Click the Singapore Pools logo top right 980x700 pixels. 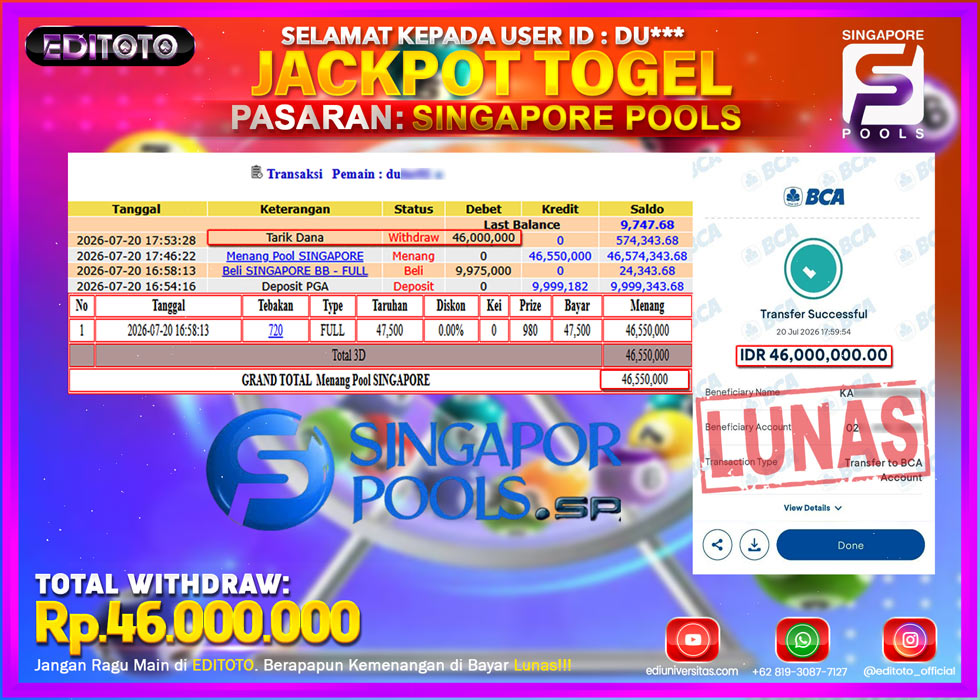click(882, 84)
